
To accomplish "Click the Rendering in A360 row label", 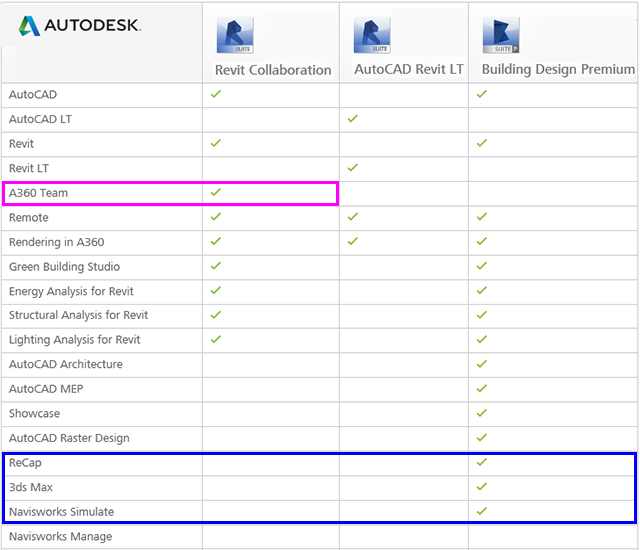I will (x=57, y=242).
